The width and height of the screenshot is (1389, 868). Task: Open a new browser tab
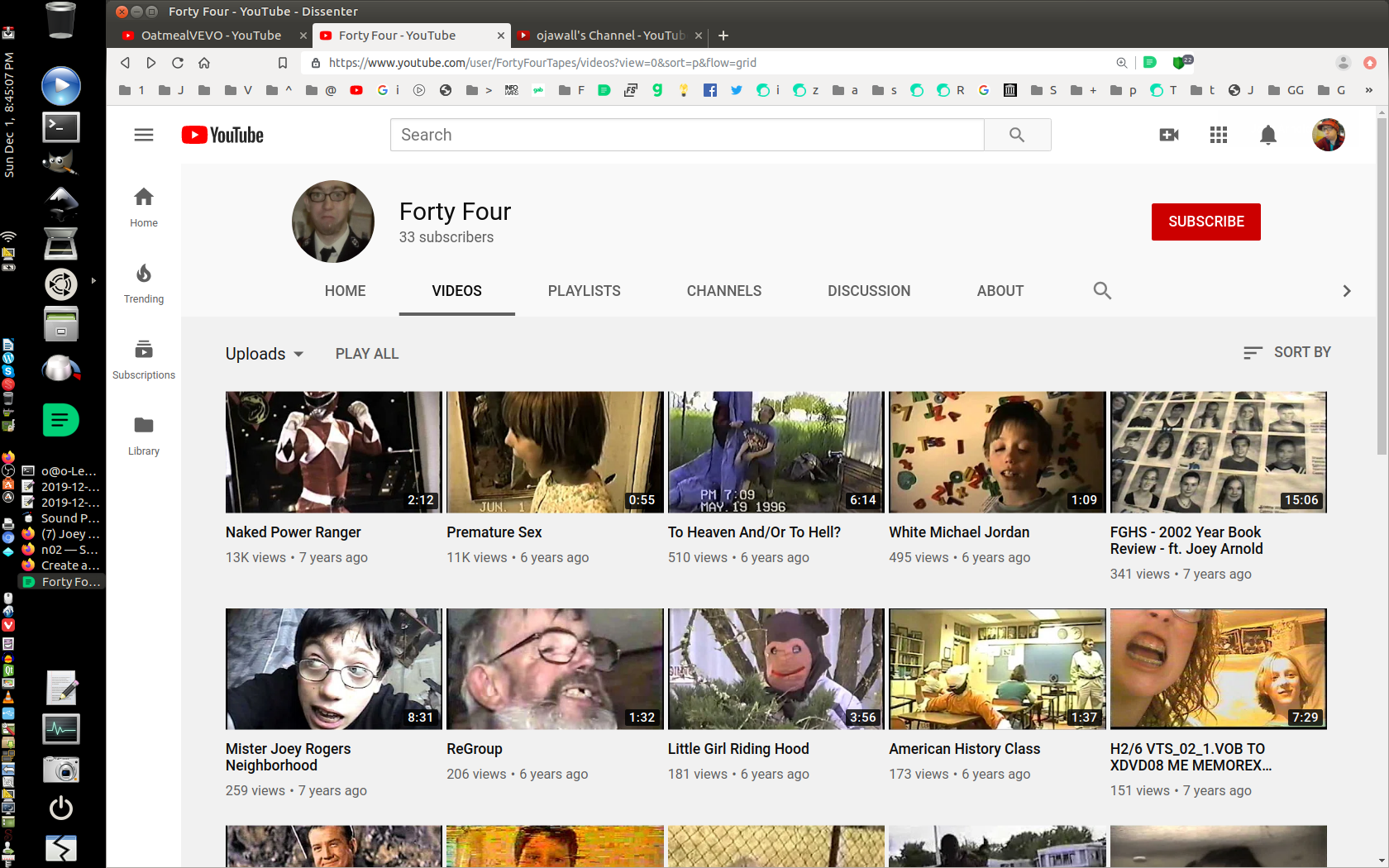tap(723, 36)
